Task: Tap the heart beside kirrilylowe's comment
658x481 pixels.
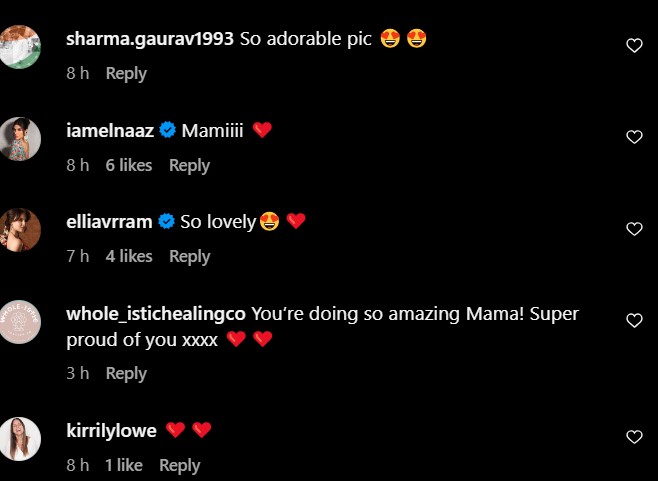Action: click(x=633, y=437)
